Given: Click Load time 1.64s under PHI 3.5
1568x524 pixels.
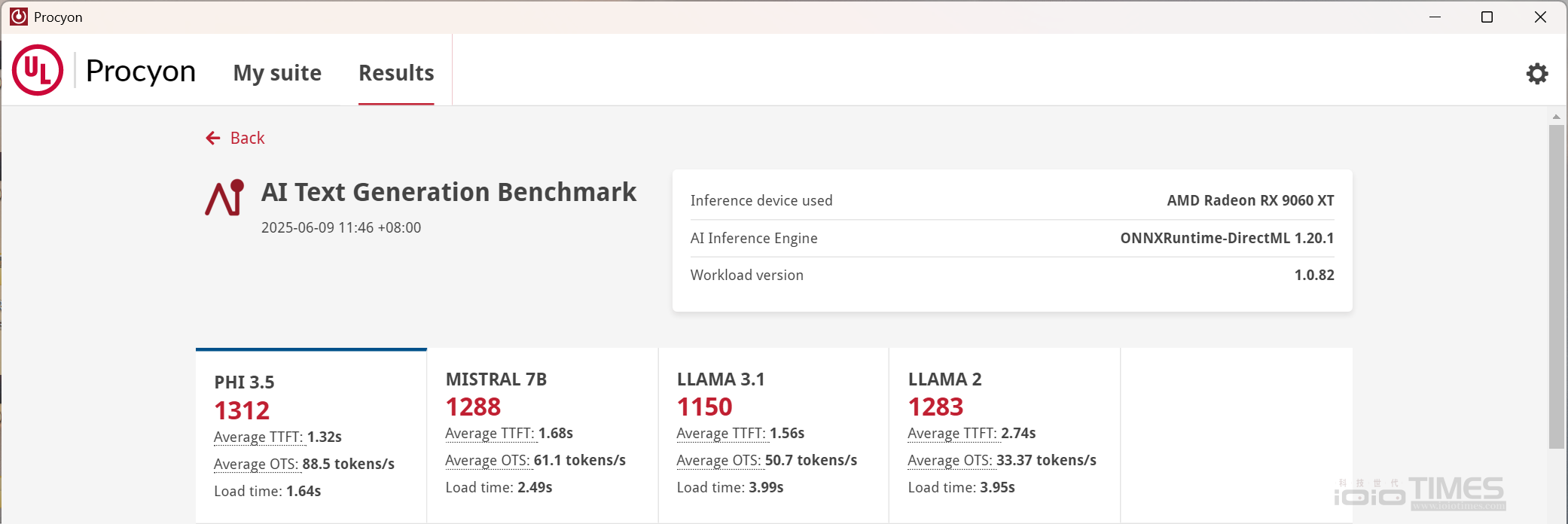Looking at the screenshot, I should (267, 491).
